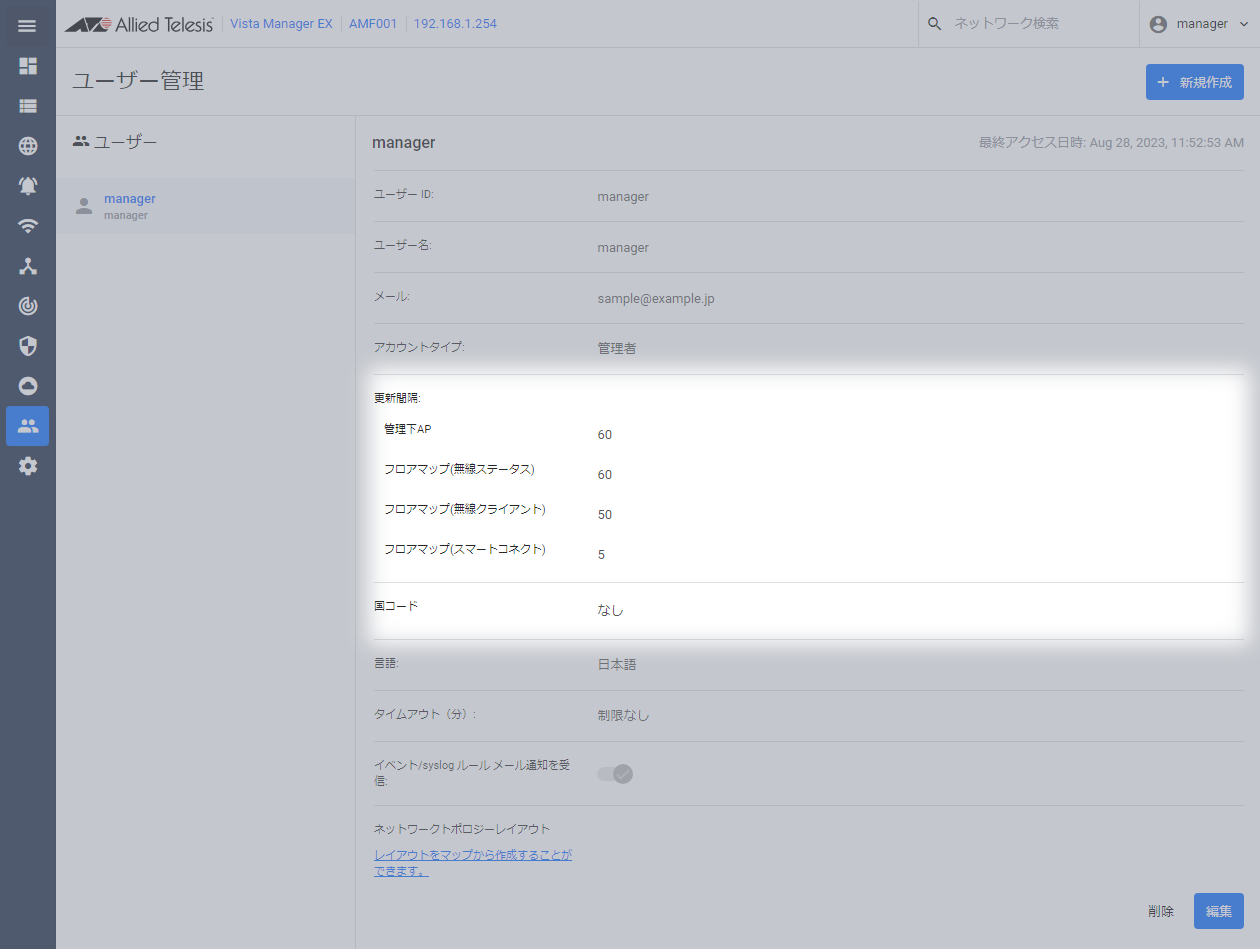Open the security shield icon

coord(28,346)
